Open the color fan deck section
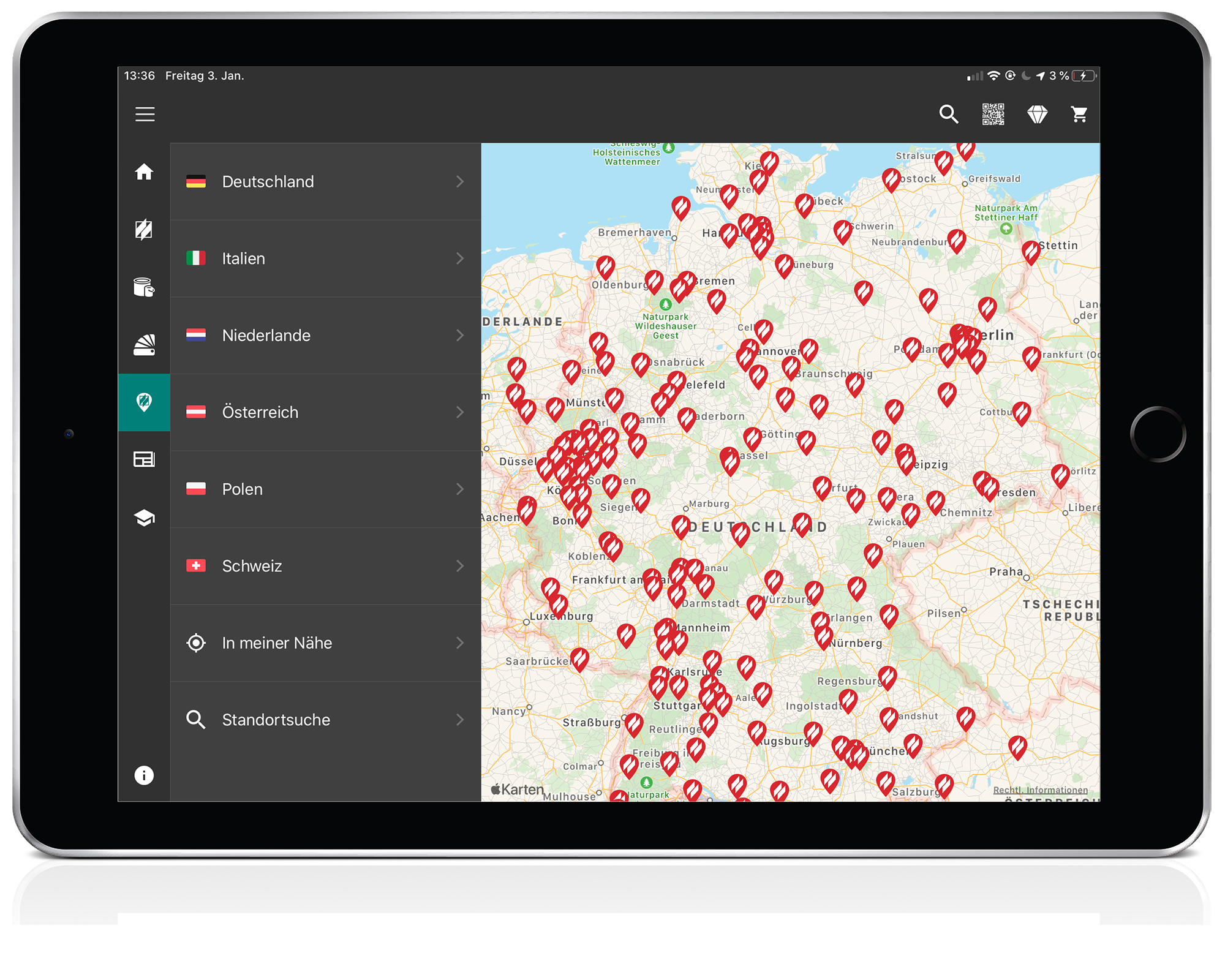Viewport: 1225px width, 980px height. click(144, 345)
